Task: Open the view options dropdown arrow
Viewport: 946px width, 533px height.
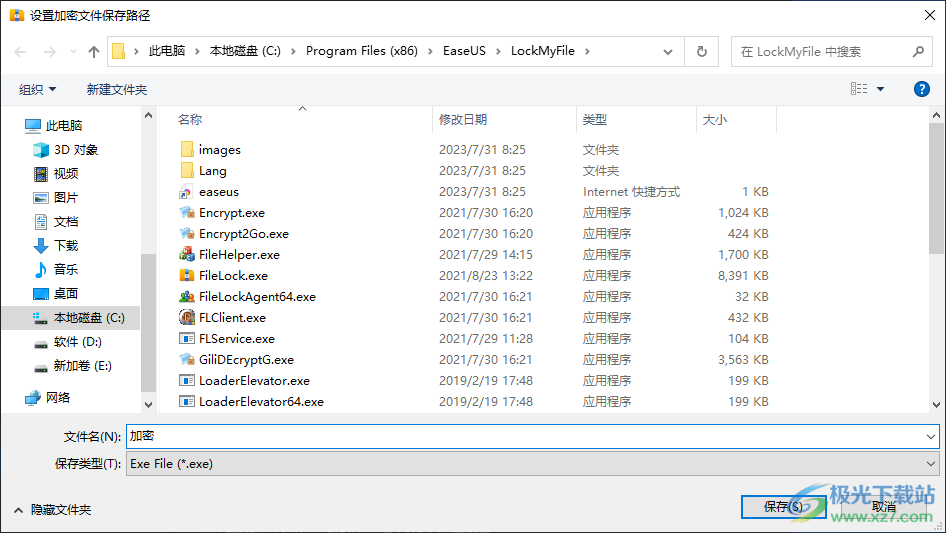Action: 880,89
